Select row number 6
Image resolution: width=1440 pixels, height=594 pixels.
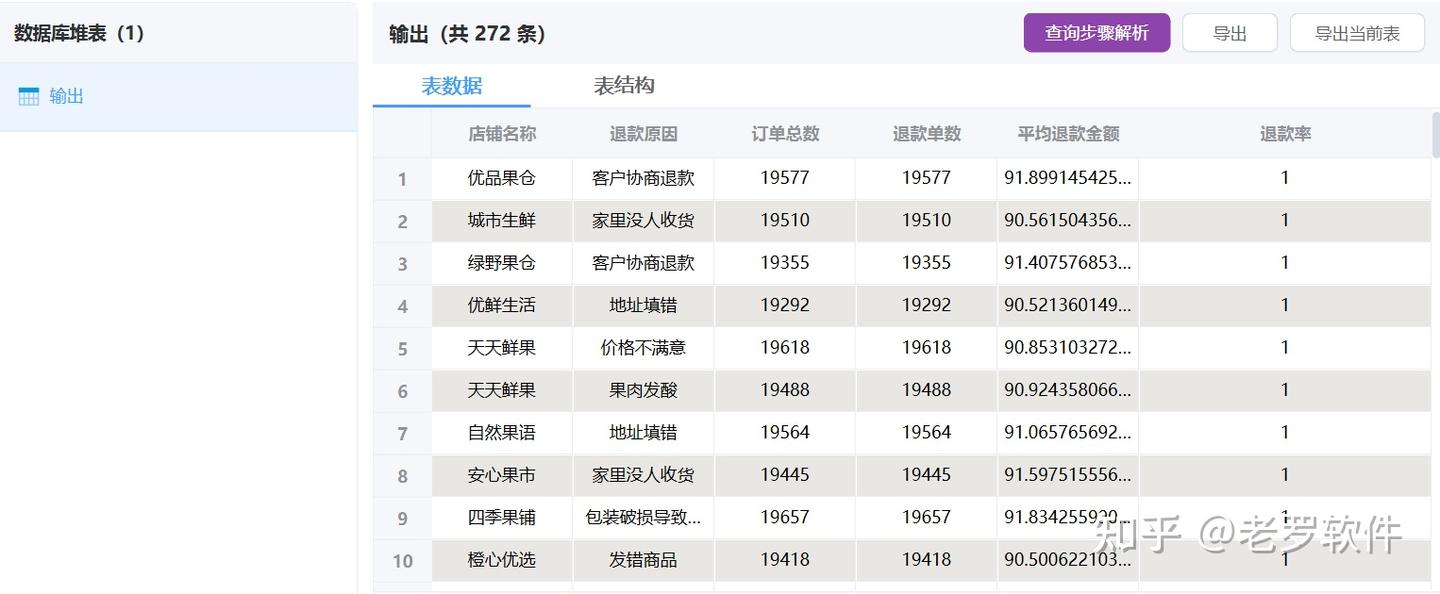[402, 391]
